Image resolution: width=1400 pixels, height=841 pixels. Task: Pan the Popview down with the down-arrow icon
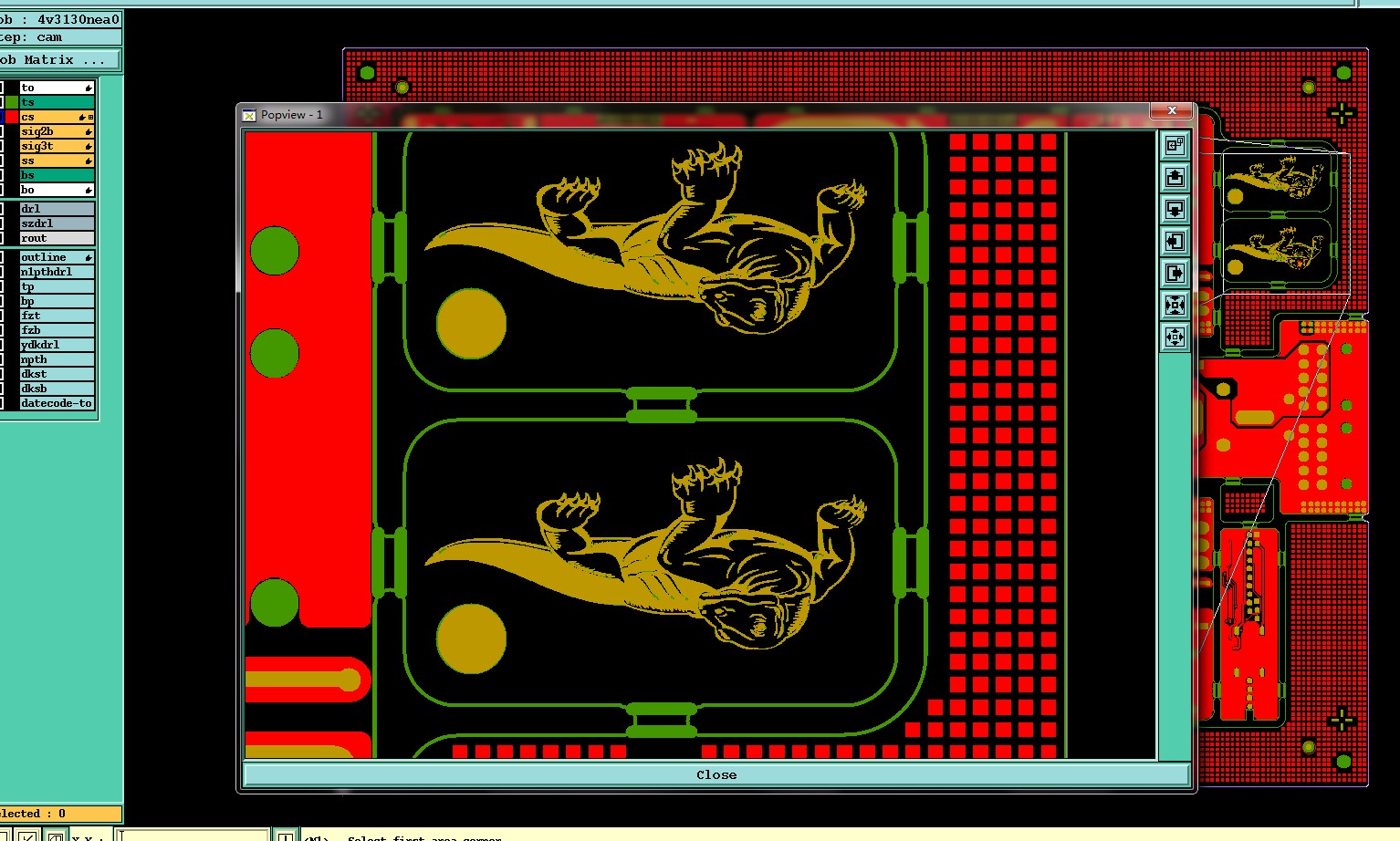1175,209
